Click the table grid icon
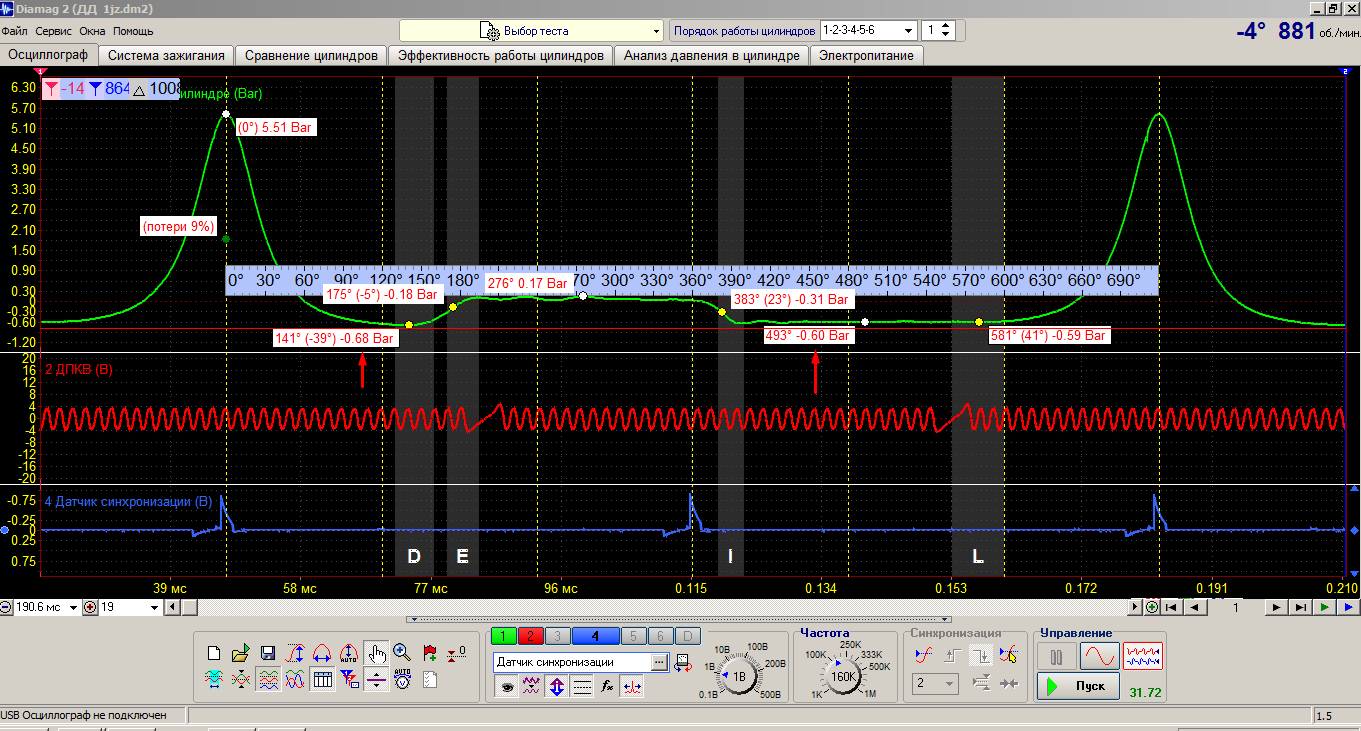Image resolution: width=1361 pixels, height=731 pixels. 322,680
